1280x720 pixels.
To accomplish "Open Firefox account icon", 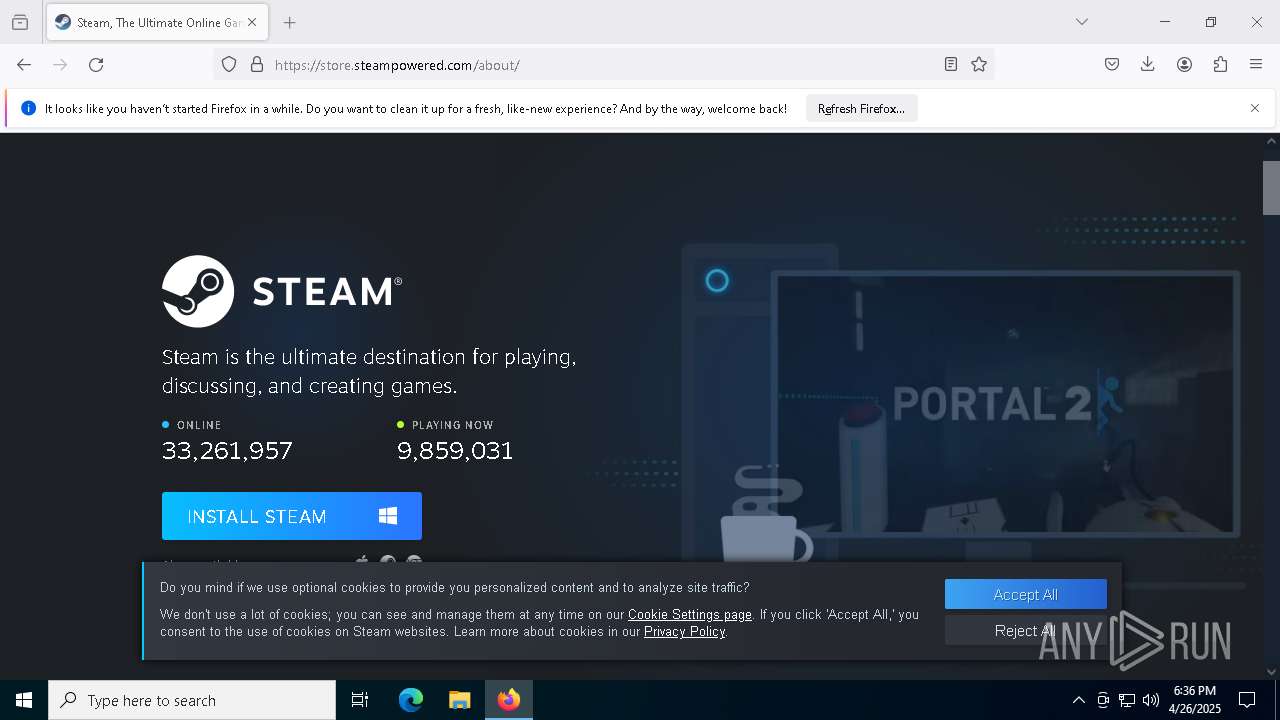I will pyautogui.click(x=1184, y=65).
